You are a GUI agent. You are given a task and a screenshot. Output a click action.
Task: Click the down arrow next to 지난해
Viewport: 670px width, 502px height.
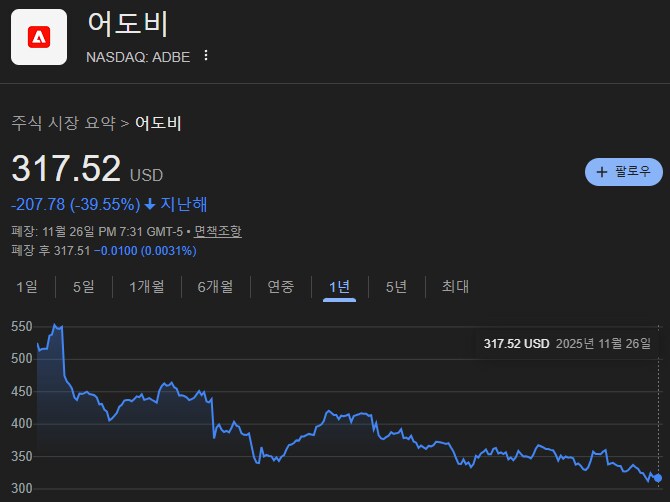click(150, 204)
